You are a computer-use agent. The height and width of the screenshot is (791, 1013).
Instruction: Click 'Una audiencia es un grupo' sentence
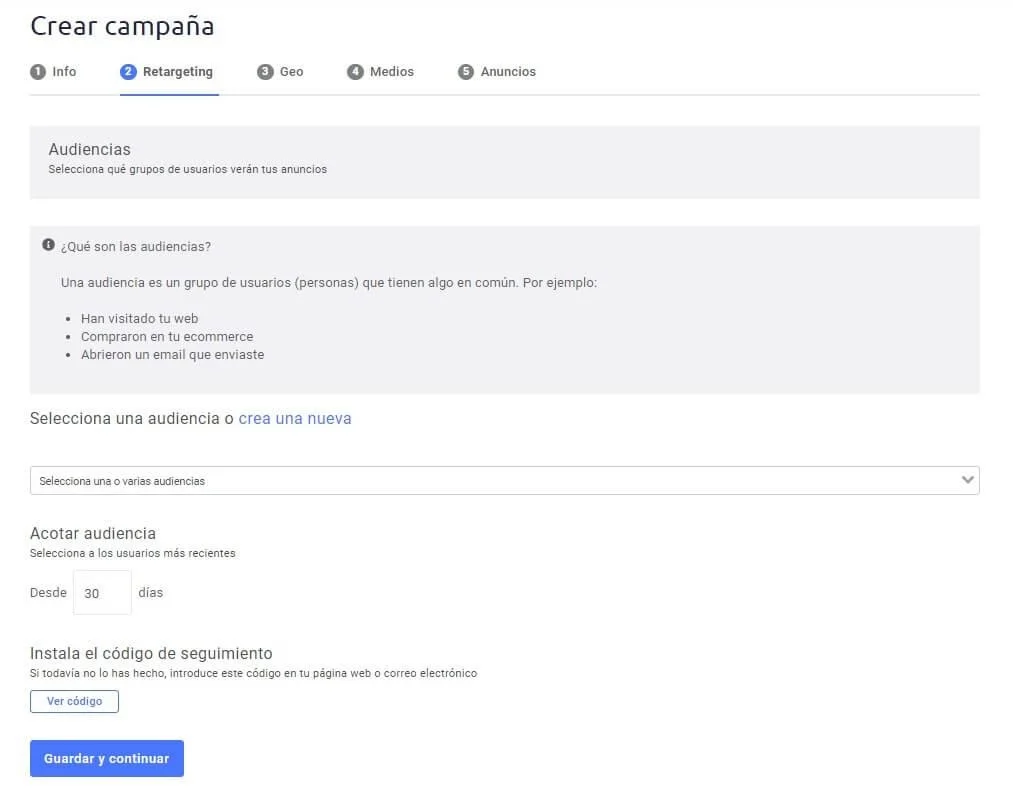click(329, 283)
